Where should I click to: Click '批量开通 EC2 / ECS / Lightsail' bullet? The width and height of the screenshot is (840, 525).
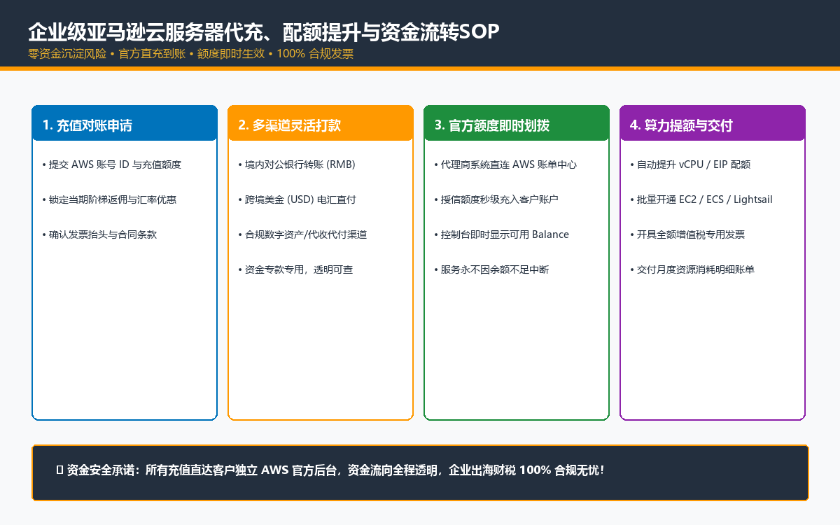701,200
